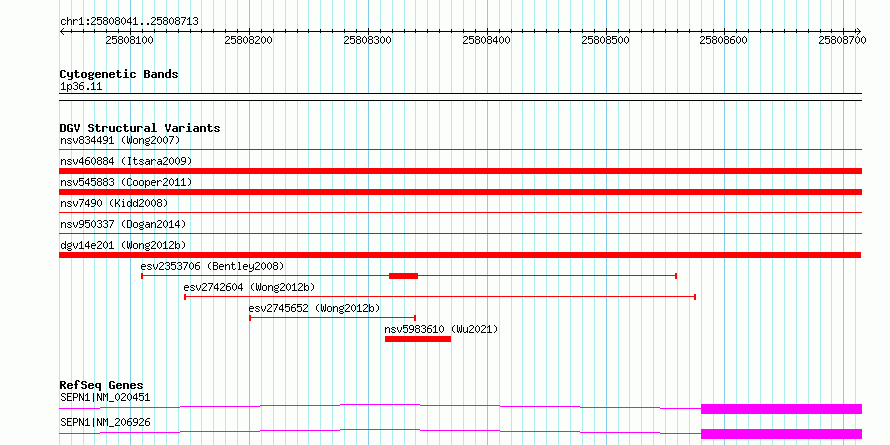The height and width of the screenshot is (445, 890).
Task: Click the intron line of SEPN1|NM_206926
Action: coord(380,430)
